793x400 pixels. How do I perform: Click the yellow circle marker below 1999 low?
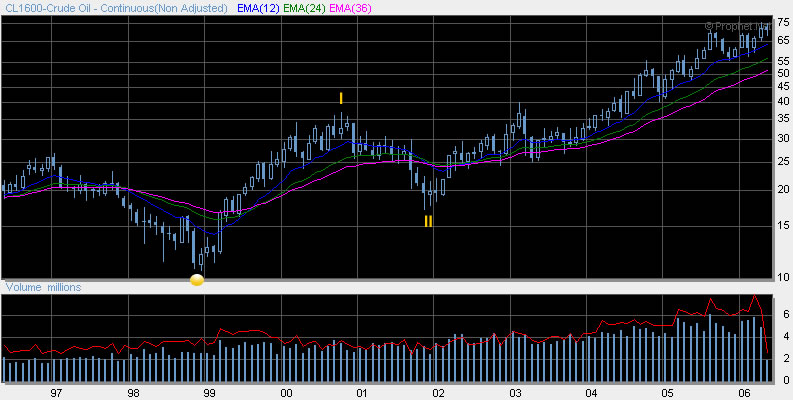[x=197, y=280]
